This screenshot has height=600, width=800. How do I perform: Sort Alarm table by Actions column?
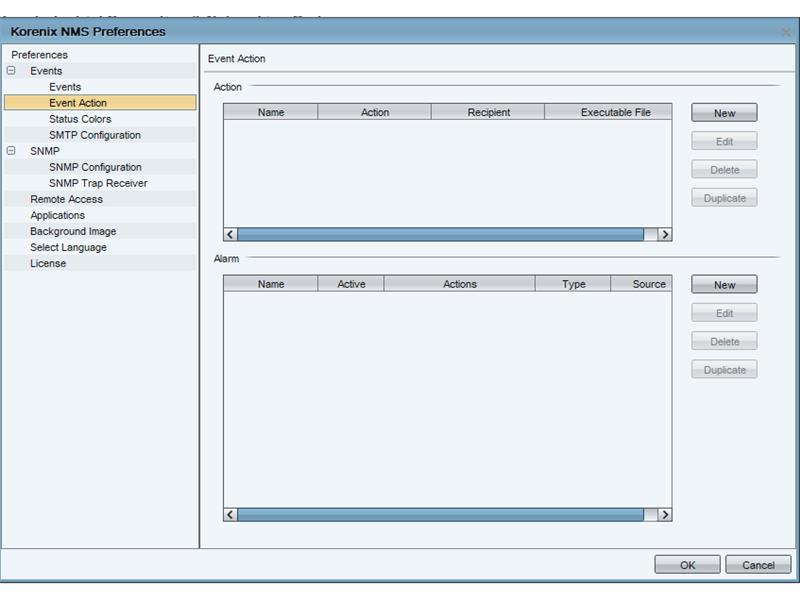click(460, 284)
